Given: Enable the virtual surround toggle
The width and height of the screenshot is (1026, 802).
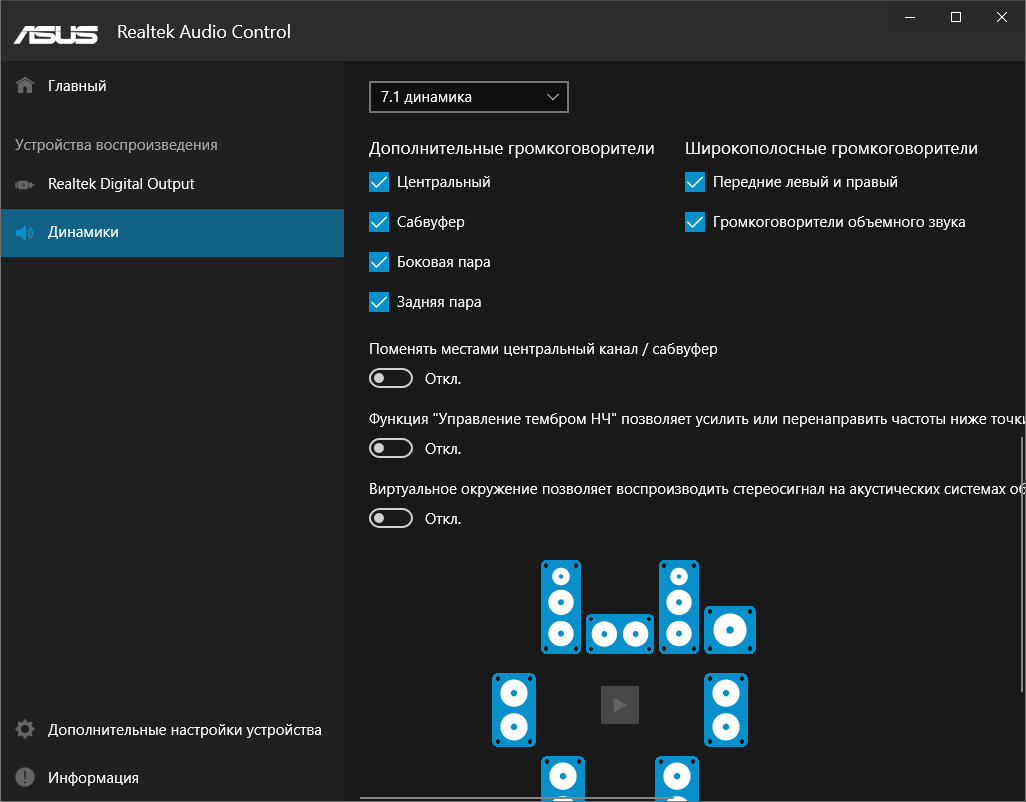Looking at the screenshot, I should point(391,518).
